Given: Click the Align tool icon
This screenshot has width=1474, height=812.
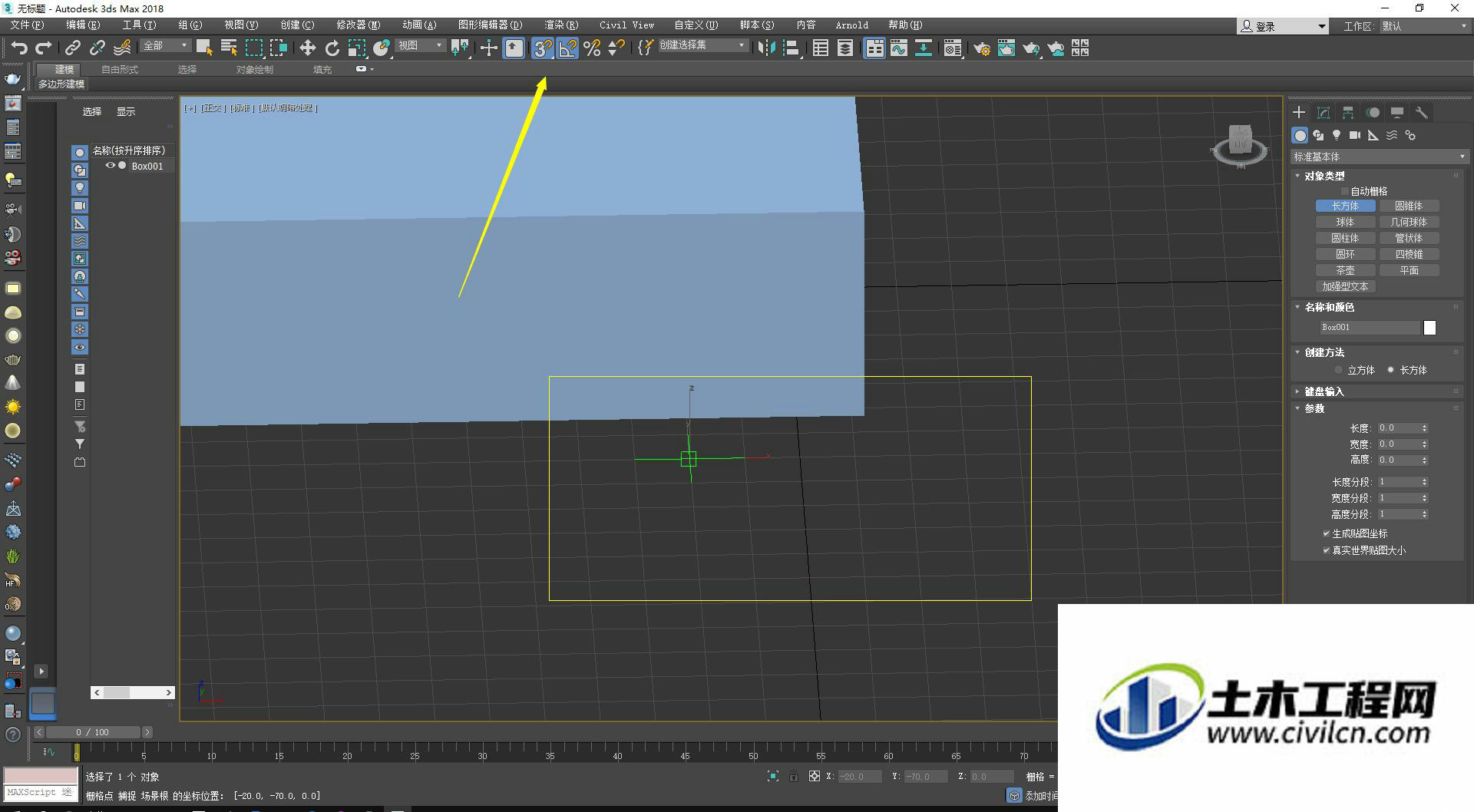Looking at the screenshot, I should pyautogui.click(x=792, y=48).
